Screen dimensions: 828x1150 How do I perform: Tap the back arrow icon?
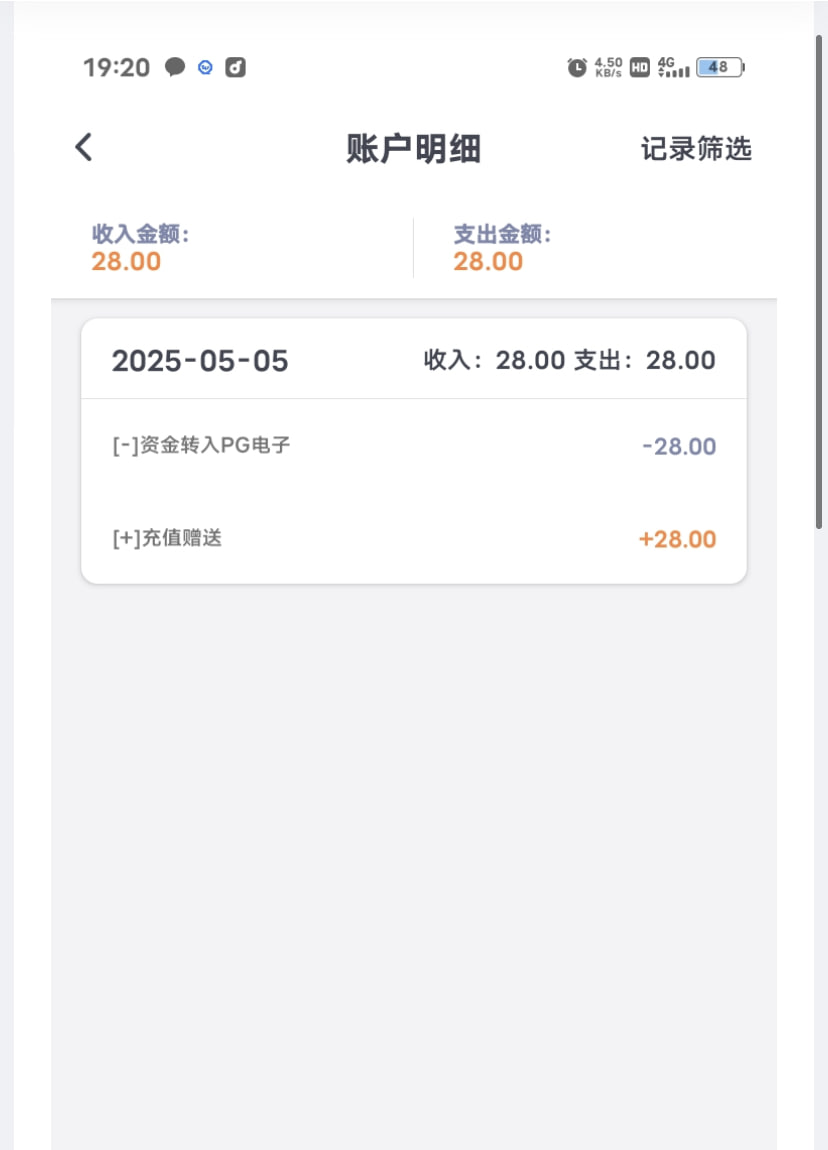coord(84,148)
